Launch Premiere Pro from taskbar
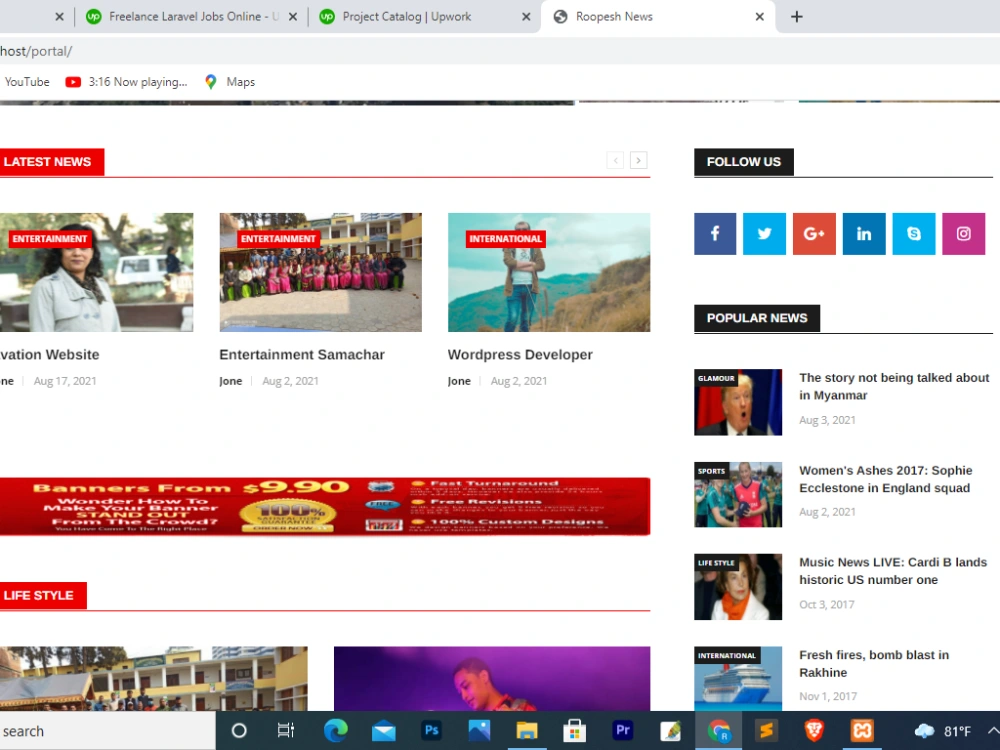Screen dimensions: 1000x750 [x=622, y=731]
